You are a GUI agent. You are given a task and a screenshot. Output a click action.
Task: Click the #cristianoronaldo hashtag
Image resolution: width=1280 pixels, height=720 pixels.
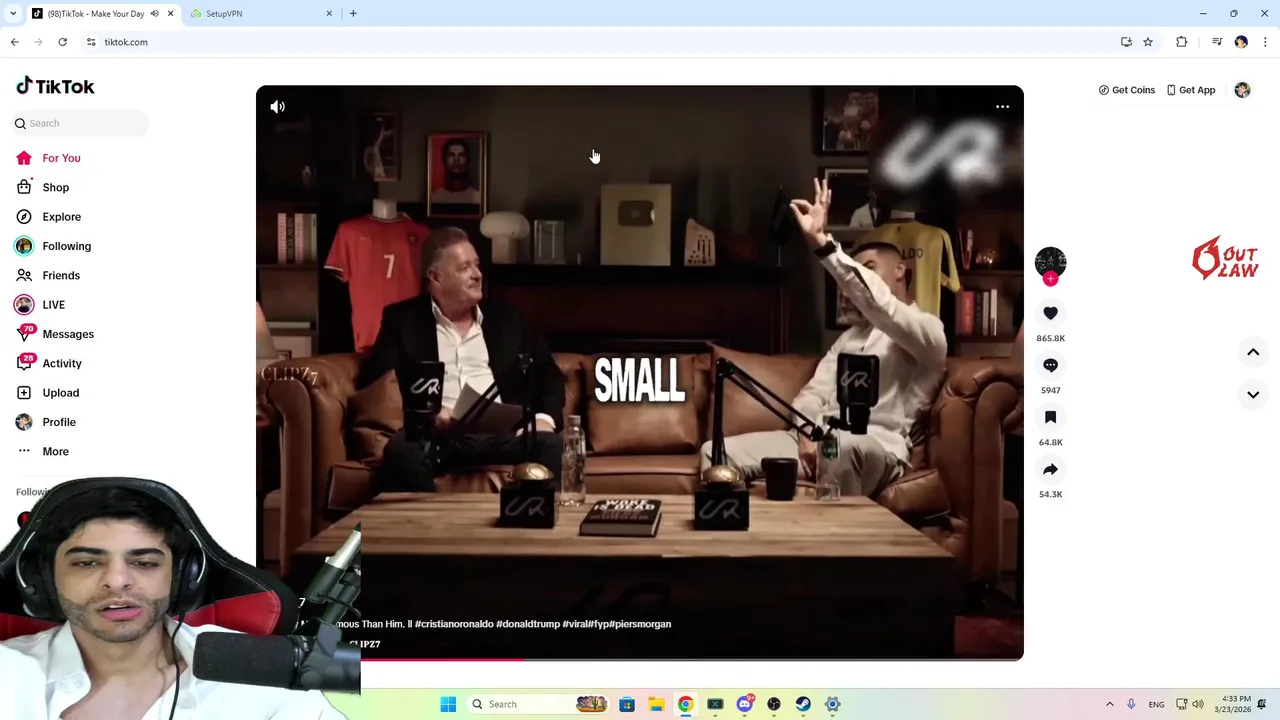pyautogui.click(x=454, y=624)
